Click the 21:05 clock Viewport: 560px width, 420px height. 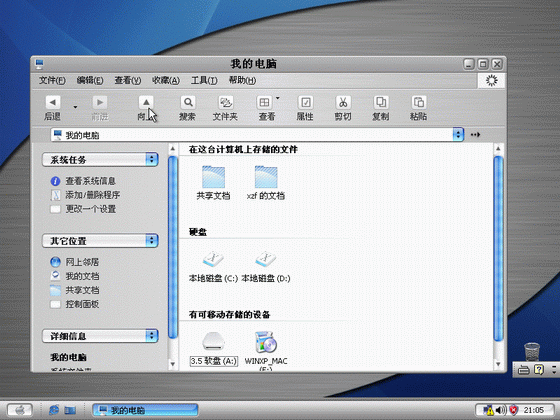(x=534, y=410)
